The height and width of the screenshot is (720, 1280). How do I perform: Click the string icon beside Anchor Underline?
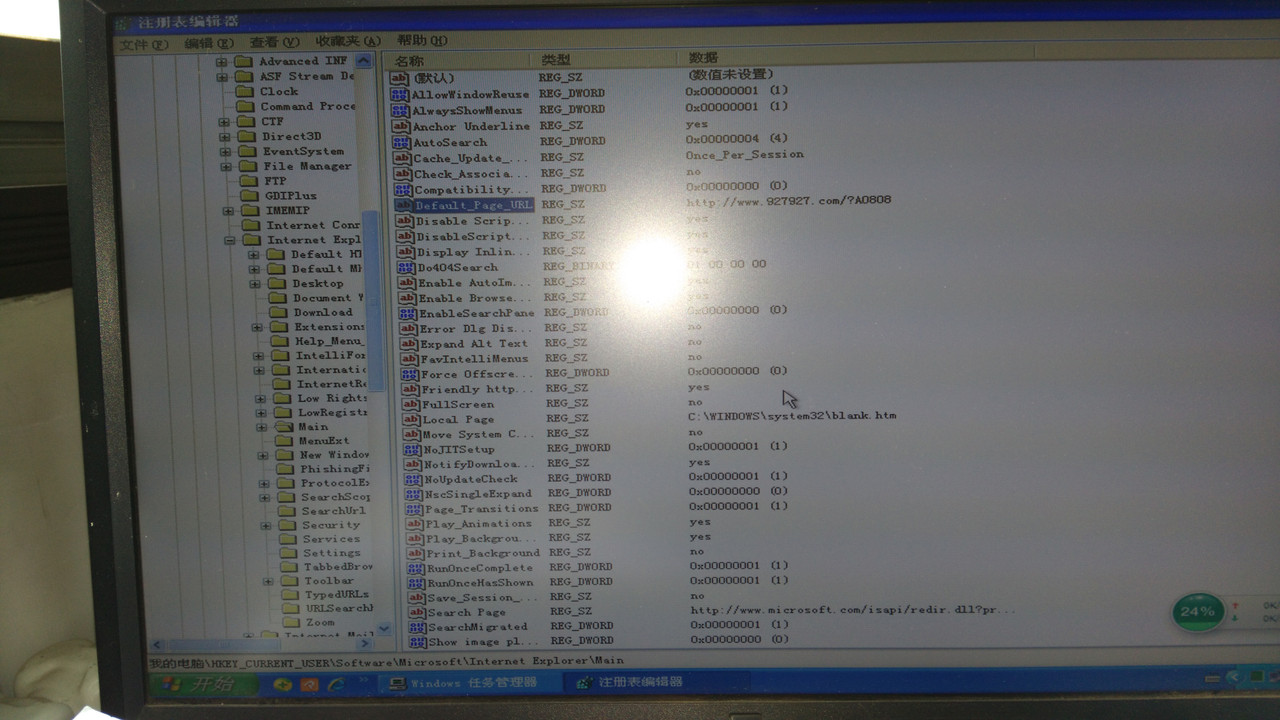401,126
